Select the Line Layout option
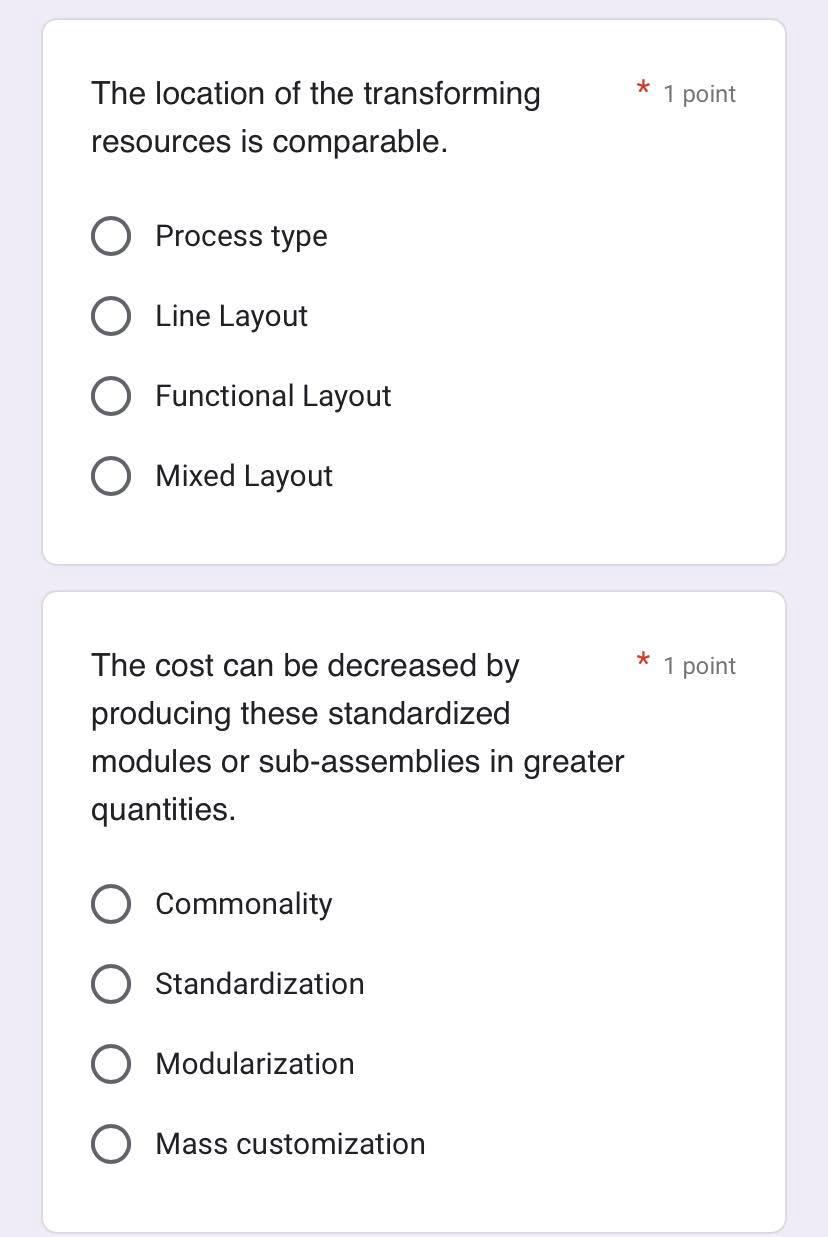The height and width of the screenshot is (1237, 828). (111, 316)
